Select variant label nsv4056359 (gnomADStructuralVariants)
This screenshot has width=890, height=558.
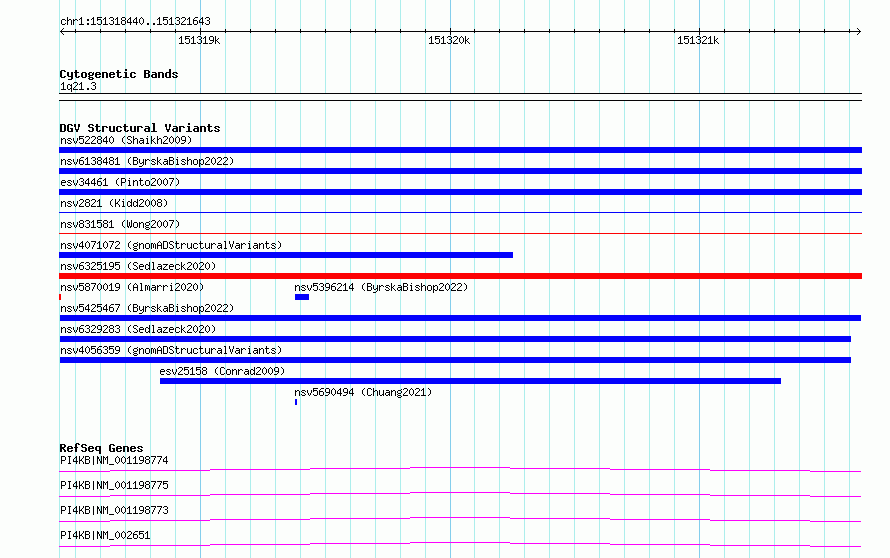coord(171,350)
